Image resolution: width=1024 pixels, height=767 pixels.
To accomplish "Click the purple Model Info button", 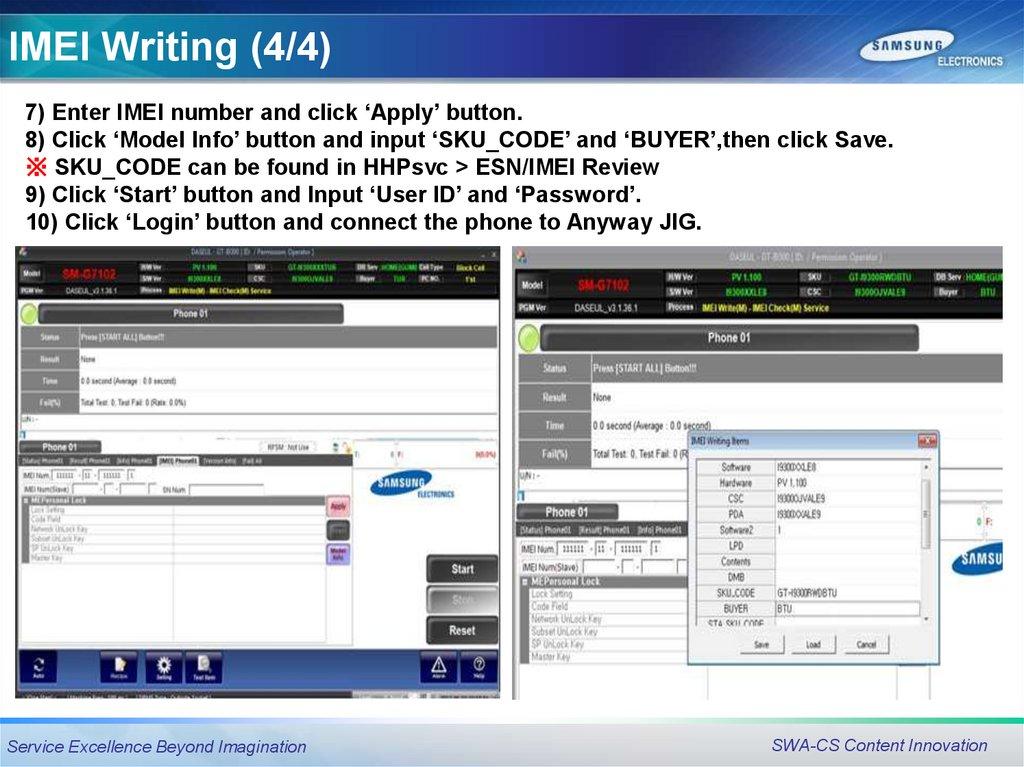I will [339, 554].
